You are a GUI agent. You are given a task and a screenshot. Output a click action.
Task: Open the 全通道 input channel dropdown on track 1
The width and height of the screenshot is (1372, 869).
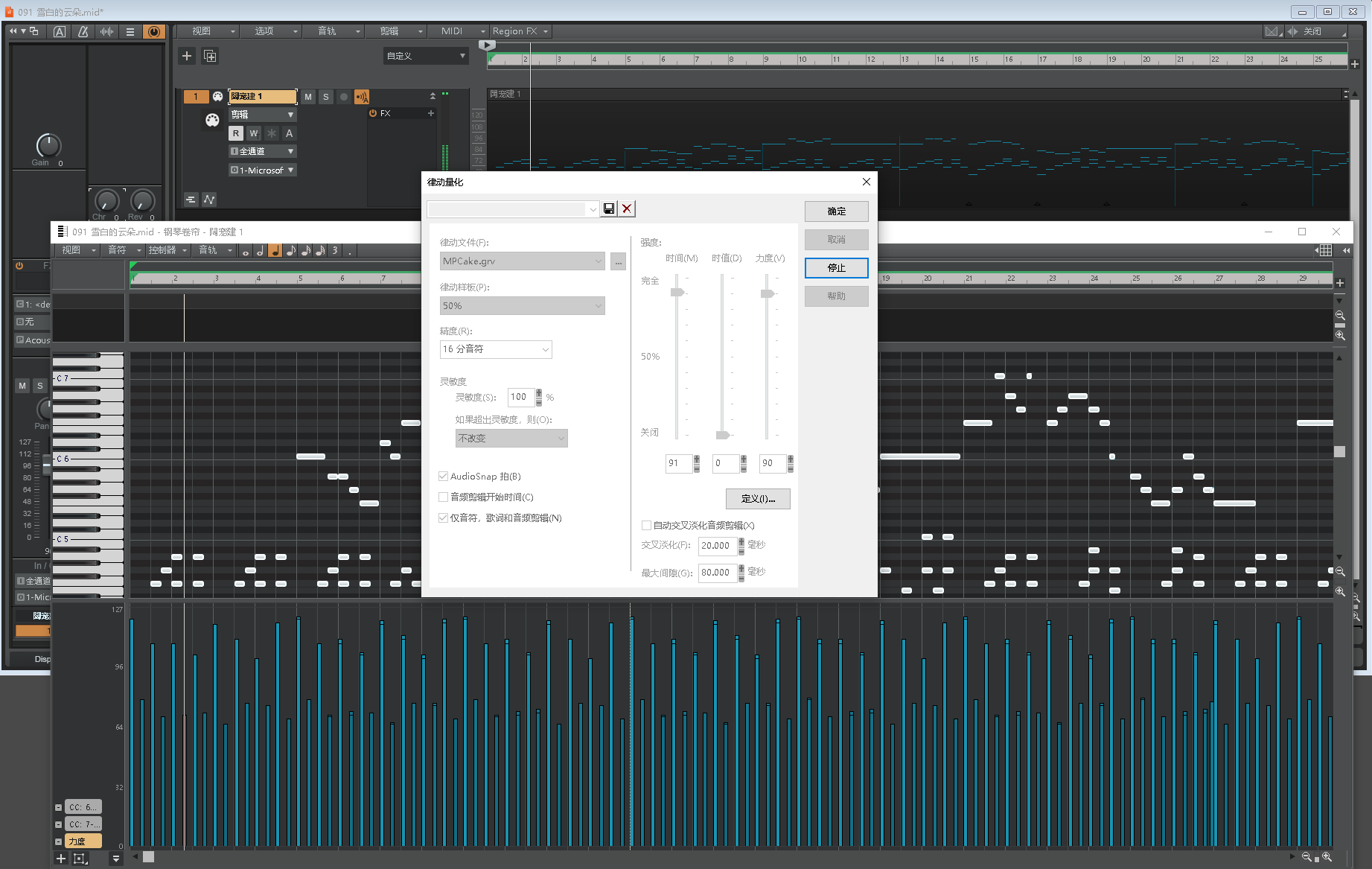262,151
